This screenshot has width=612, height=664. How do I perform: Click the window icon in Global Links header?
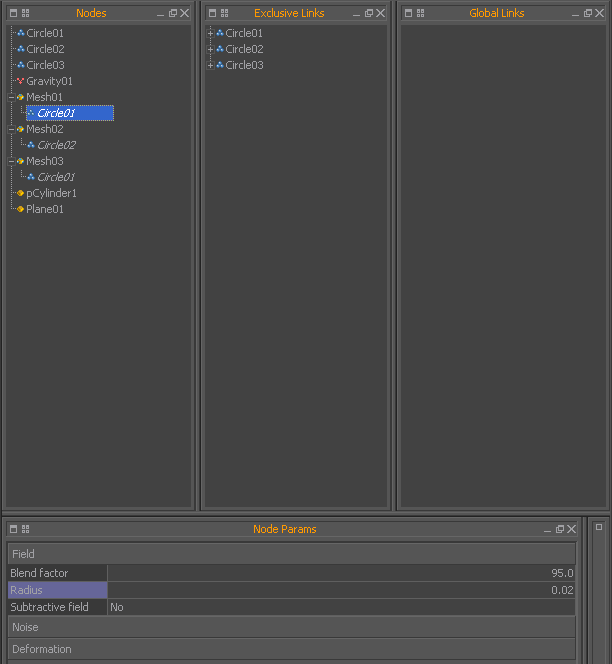click(x=408, y=13)
